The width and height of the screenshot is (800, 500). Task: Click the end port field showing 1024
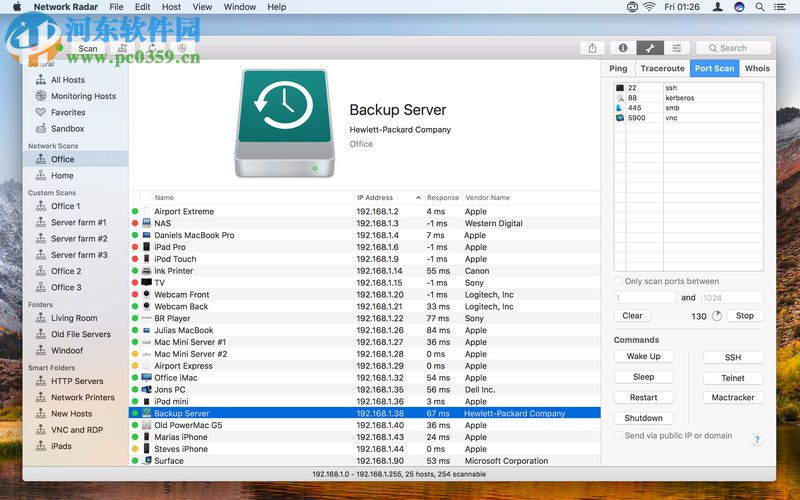[x=732, y=297]
